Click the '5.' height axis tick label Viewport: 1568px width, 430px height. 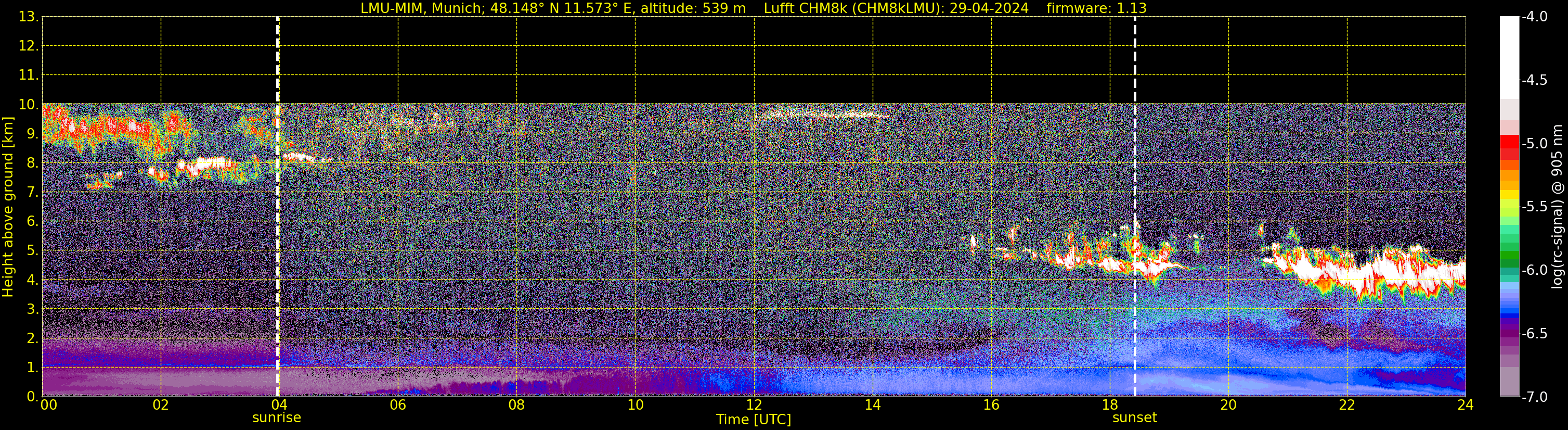pos(33,250)
